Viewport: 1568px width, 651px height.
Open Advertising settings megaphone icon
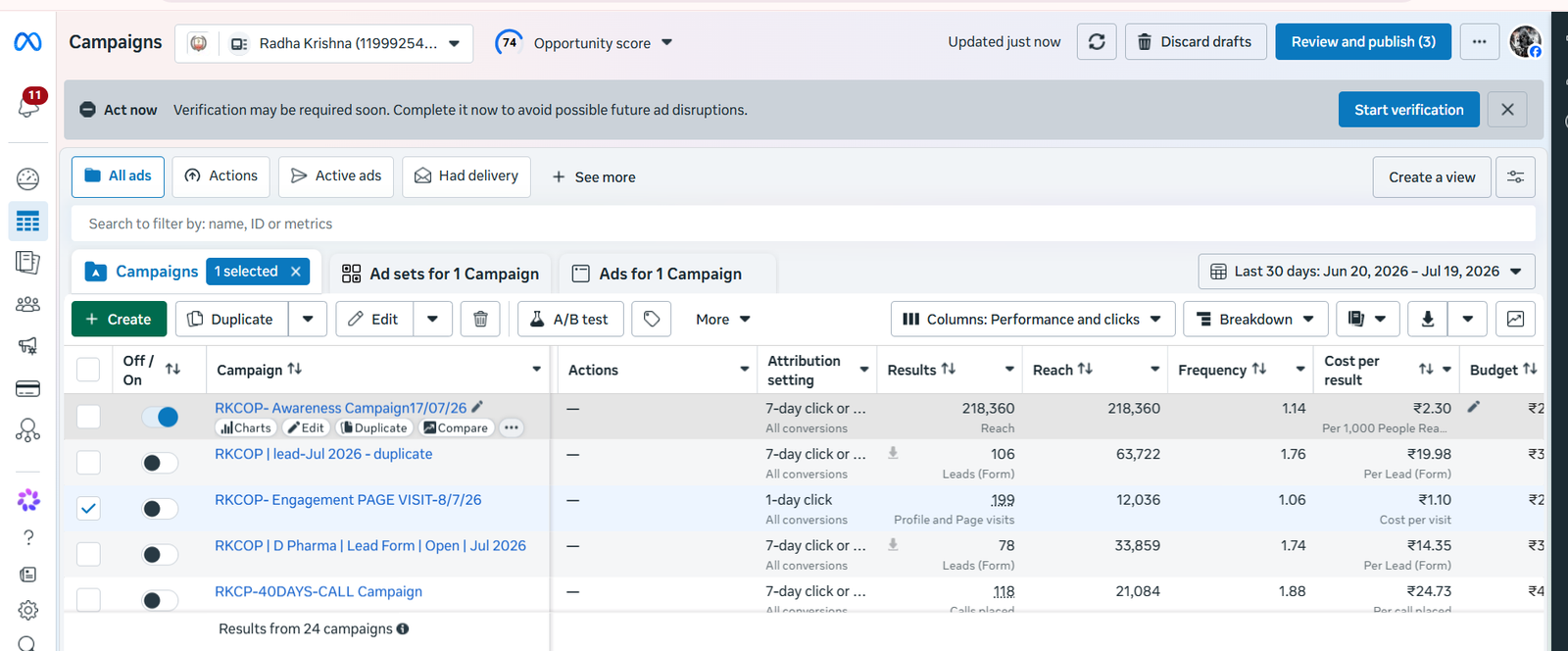tap(27, 346)
